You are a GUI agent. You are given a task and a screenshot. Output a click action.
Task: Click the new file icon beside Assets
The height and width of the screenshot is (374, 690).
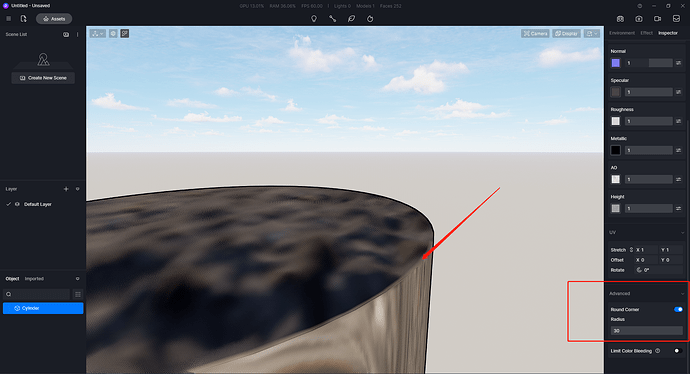[x=23, y=18]
